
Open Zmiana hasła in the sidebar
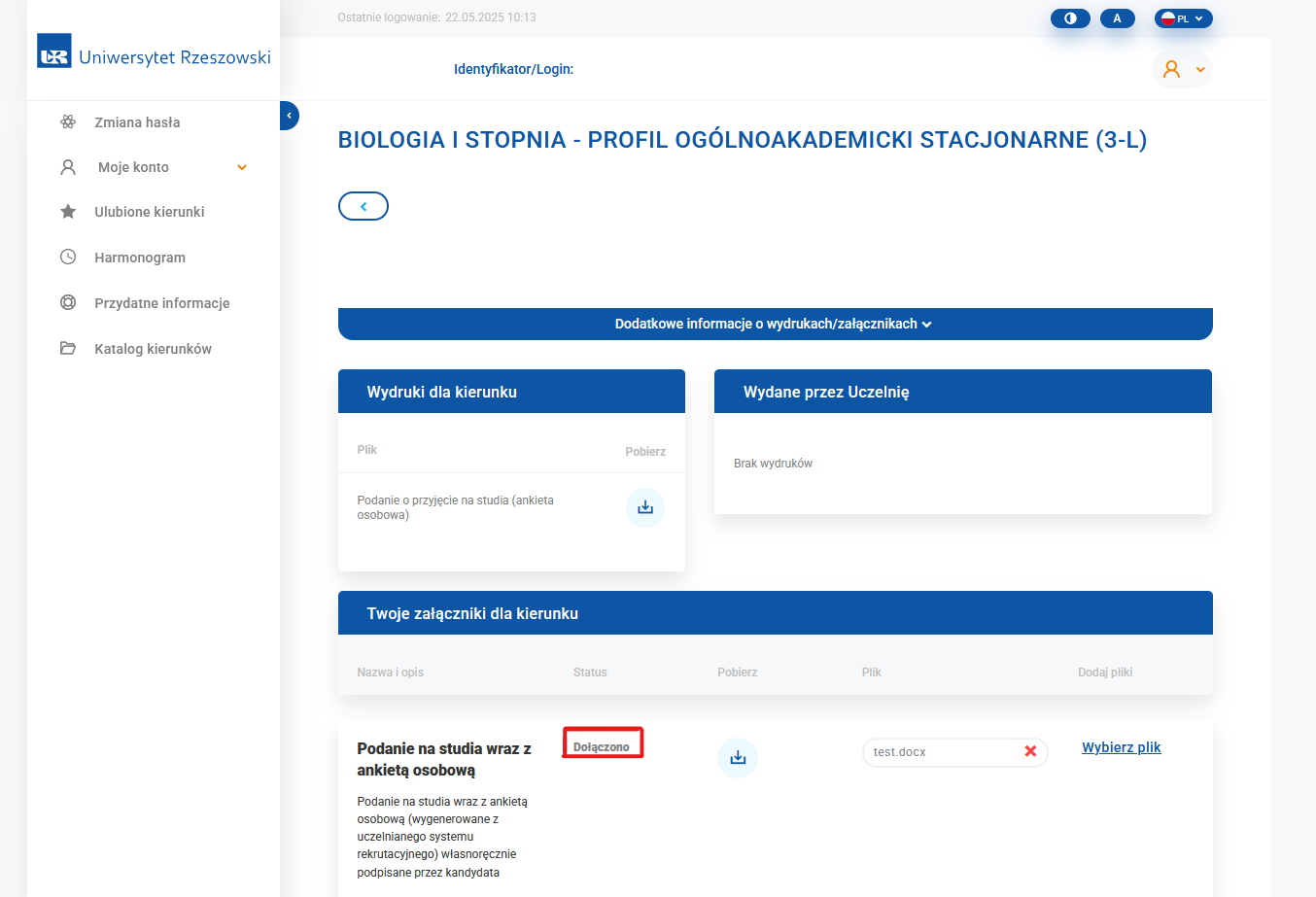137,122
